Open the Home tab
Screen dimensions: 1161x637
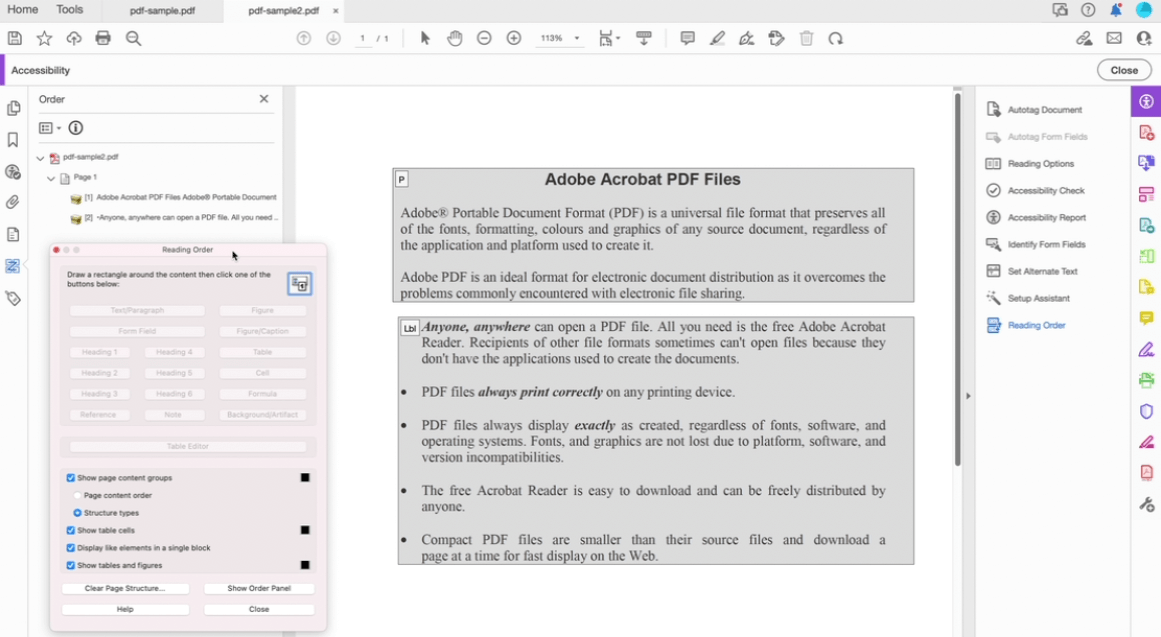[22, 10]
